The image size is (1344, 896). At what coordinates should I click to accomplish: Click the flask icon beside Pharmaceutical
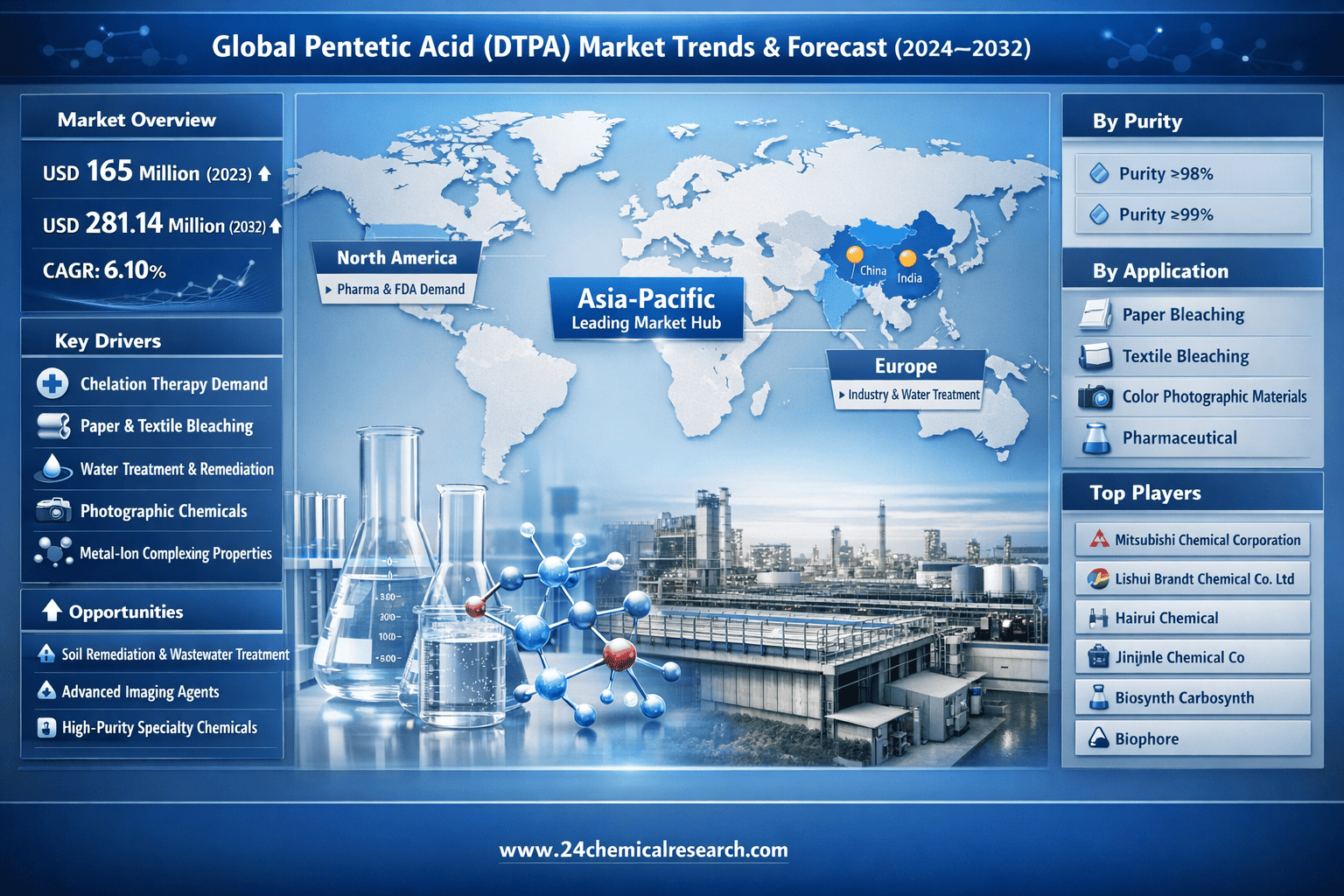tap(1095, 437)
